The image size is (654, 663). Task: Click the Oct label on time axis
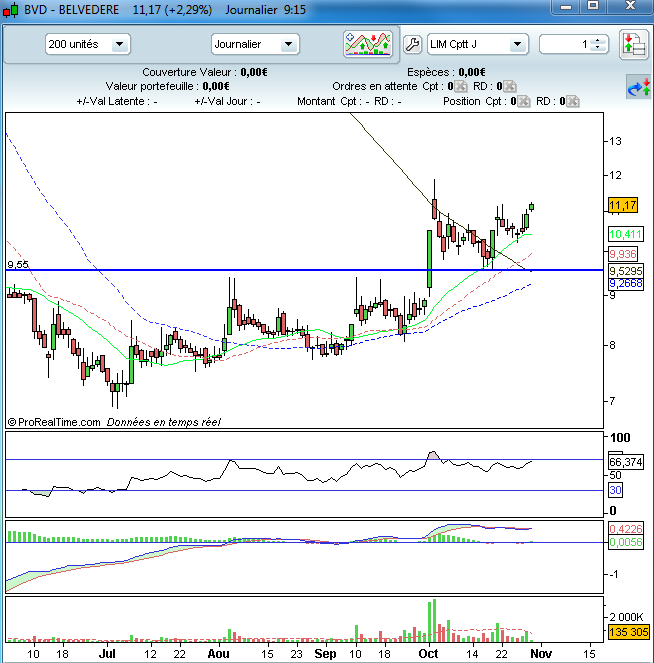click(428, 654)
